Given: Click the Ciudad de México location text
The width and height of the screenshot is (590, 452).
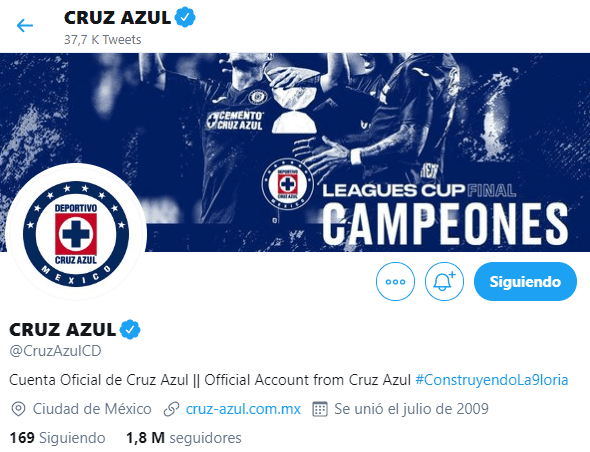Looking at the screenshot, I should [92, 409].
